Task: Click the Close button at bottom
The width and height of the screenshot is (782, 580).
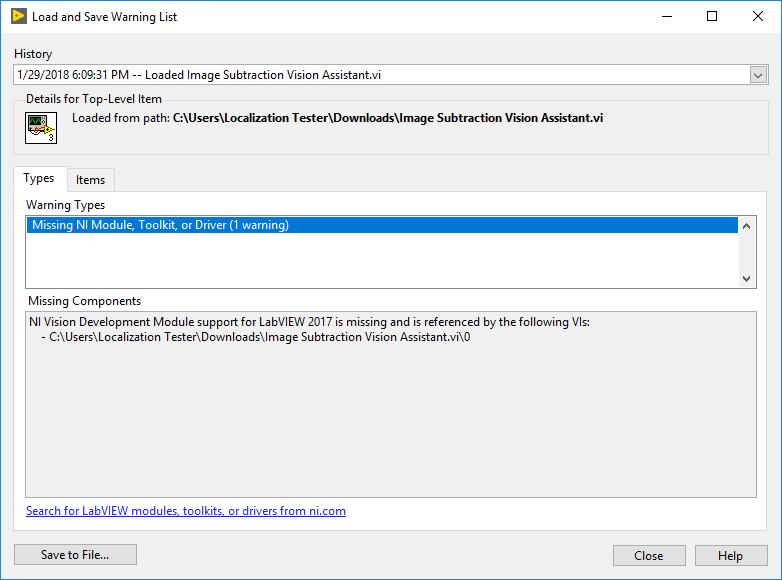Action: coord(649,556)
